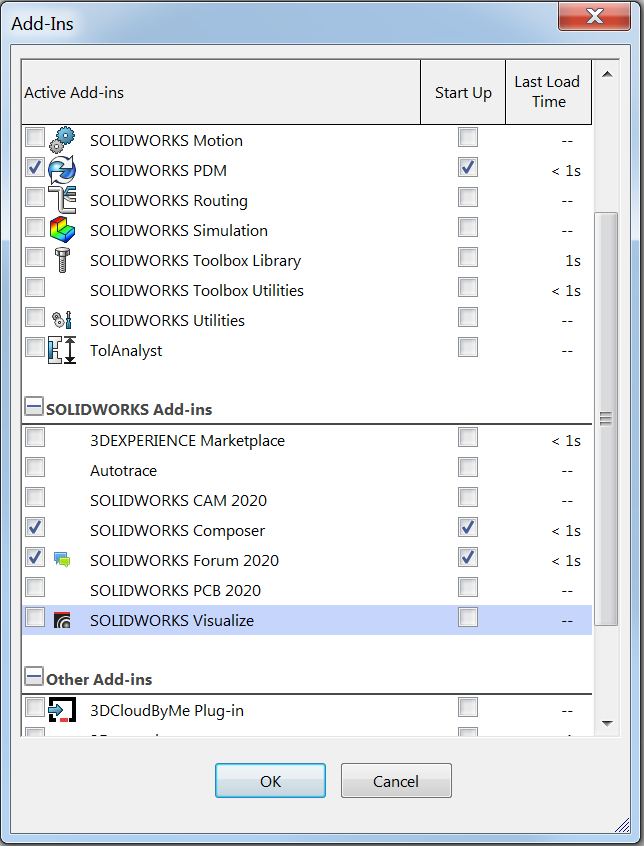Select the 'TolAnalyst' row text
This screenshot has width=644, height=846.
(x=126, y=351)
